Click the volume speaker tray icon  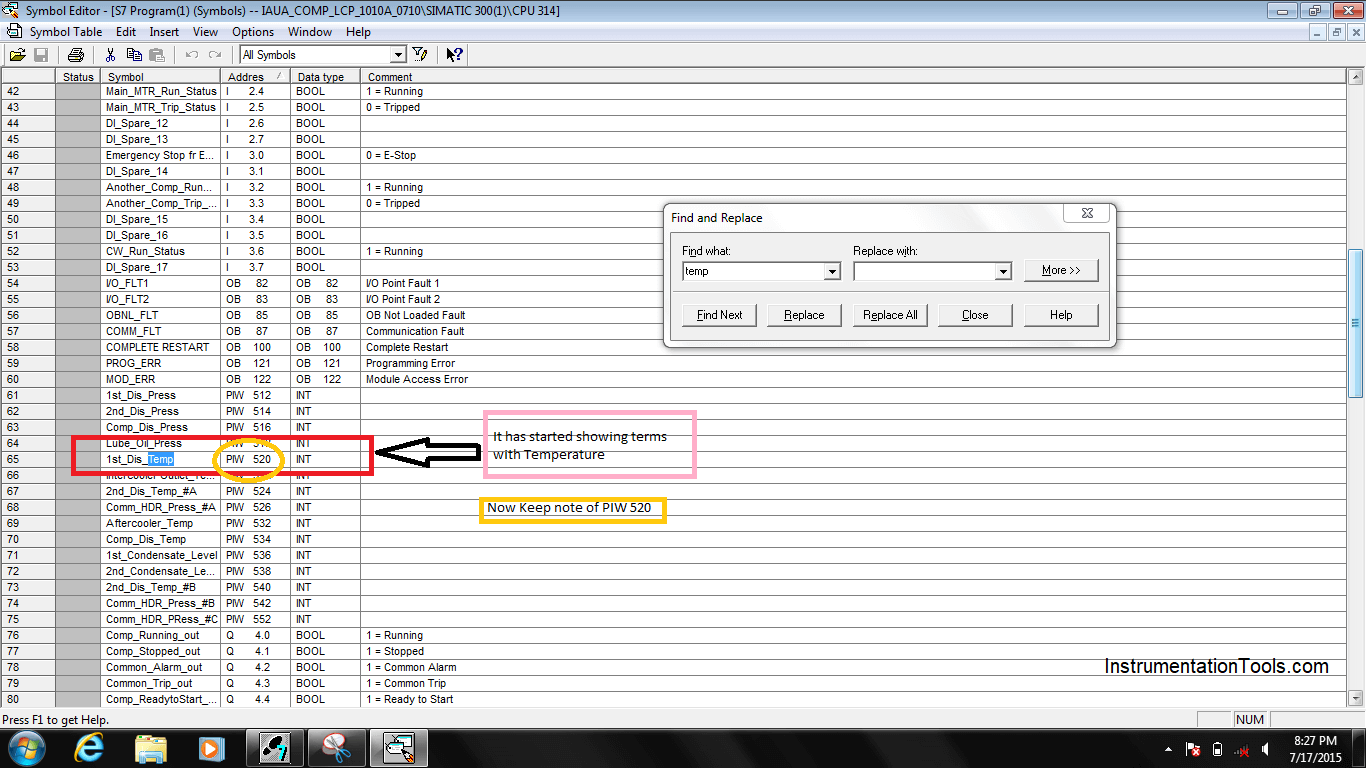click(1267, 749)
